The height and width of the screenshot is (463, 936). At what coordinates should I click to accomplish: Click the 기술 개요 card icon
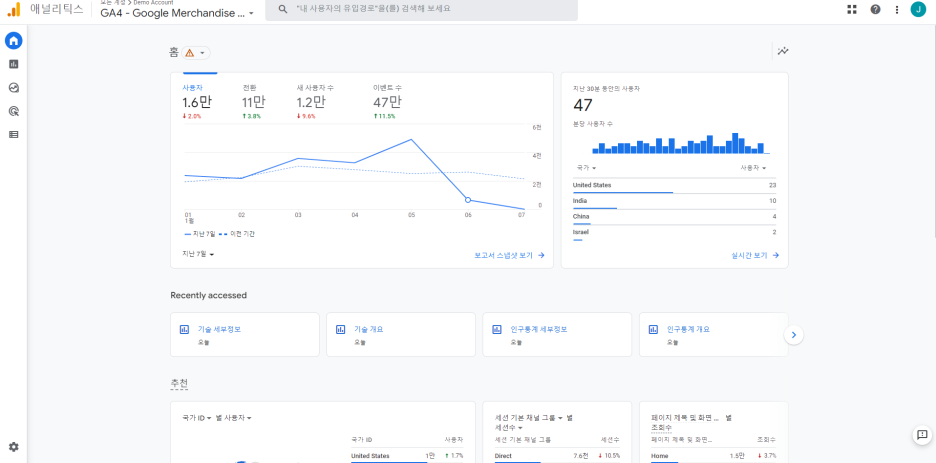point(340,329)
